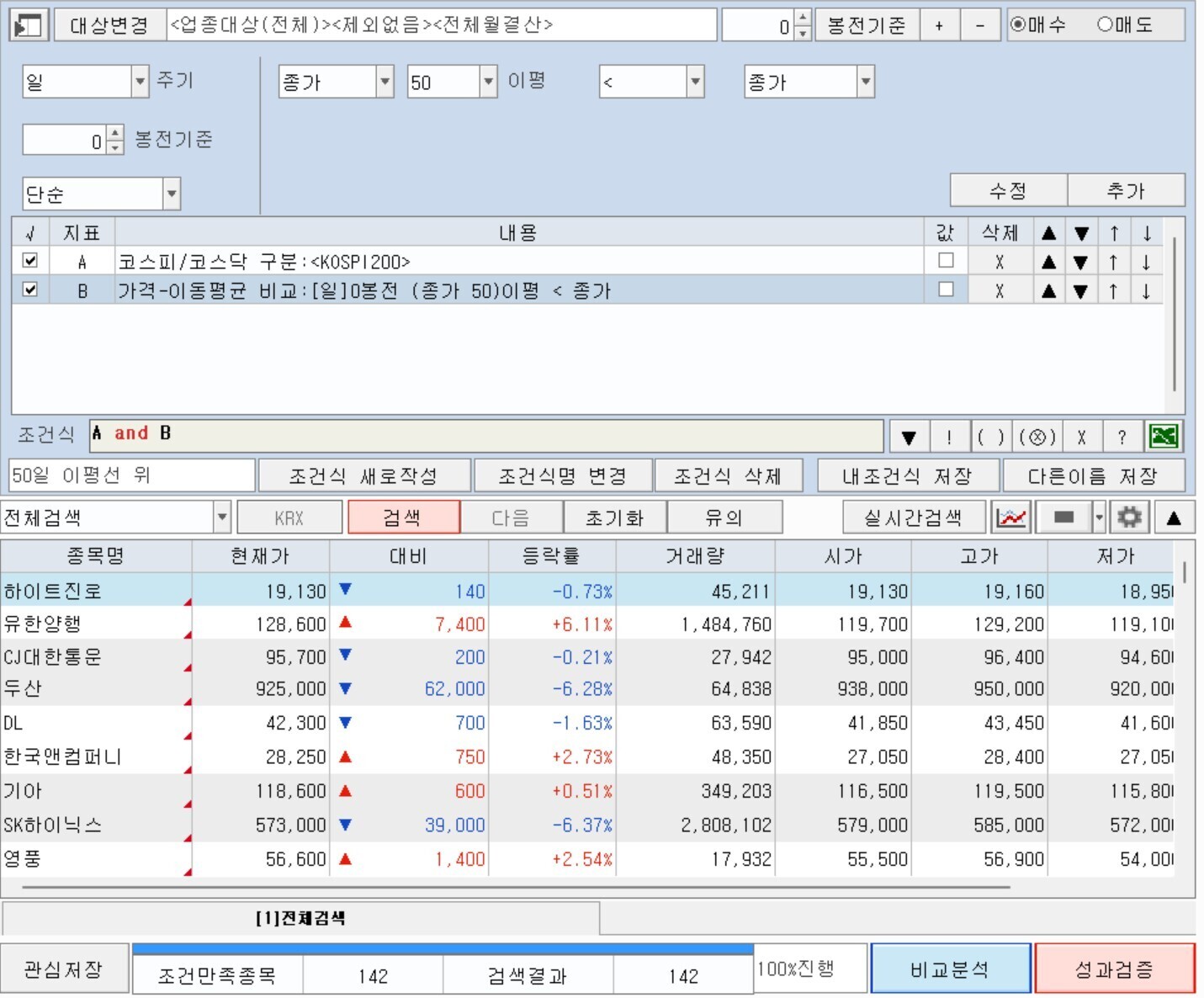Open the settings gear icon in the search toolbar
Viewport: 1204px width, 998px height.
pyautogui.click(x=1129, y=518)
